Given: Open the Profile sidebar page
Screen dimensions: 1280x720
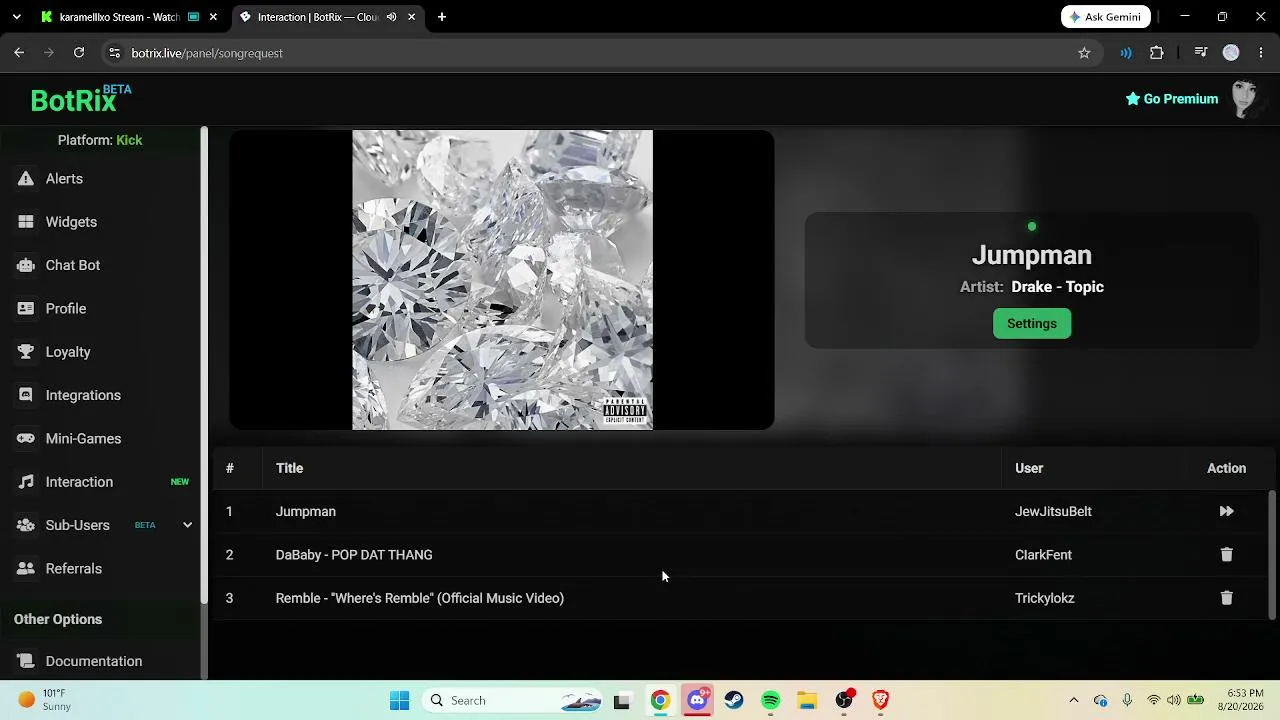Looking at the screenshot, I should click(x=66, y=309).
